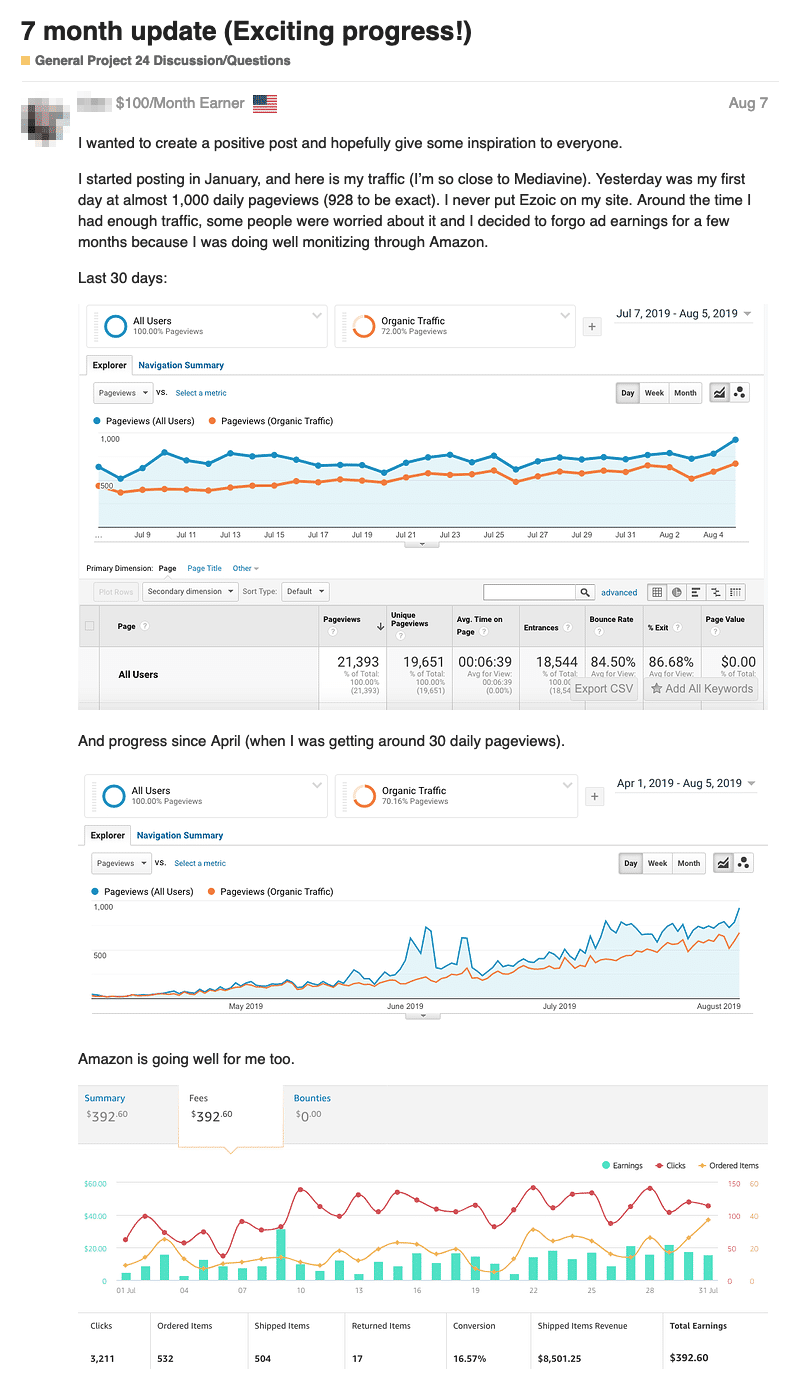The height and width of the screenshot is (1386, 790).
Task: Switch to the pie chart table view
Action: click(x=676, y=592)
